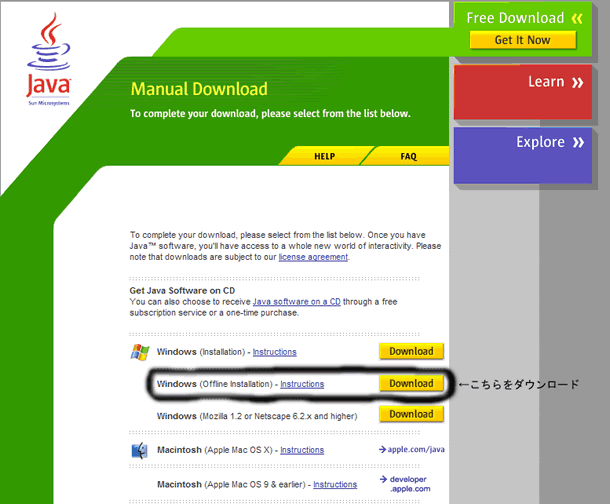Image resolution: width=610 pixels, height=504 pixels.
Task: Download the Mozilla/Netscape Windows version
Action: [x=411, y=414]
